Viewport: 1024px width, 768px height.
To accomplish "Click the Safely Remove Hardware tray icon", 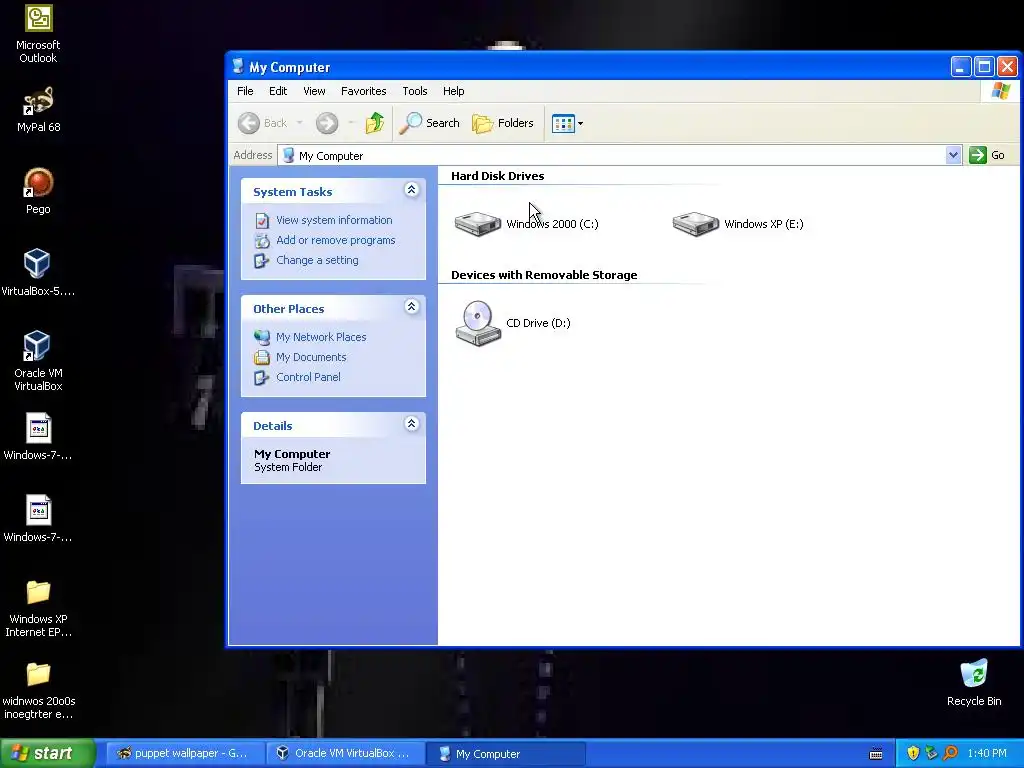I will coord(931,753).
